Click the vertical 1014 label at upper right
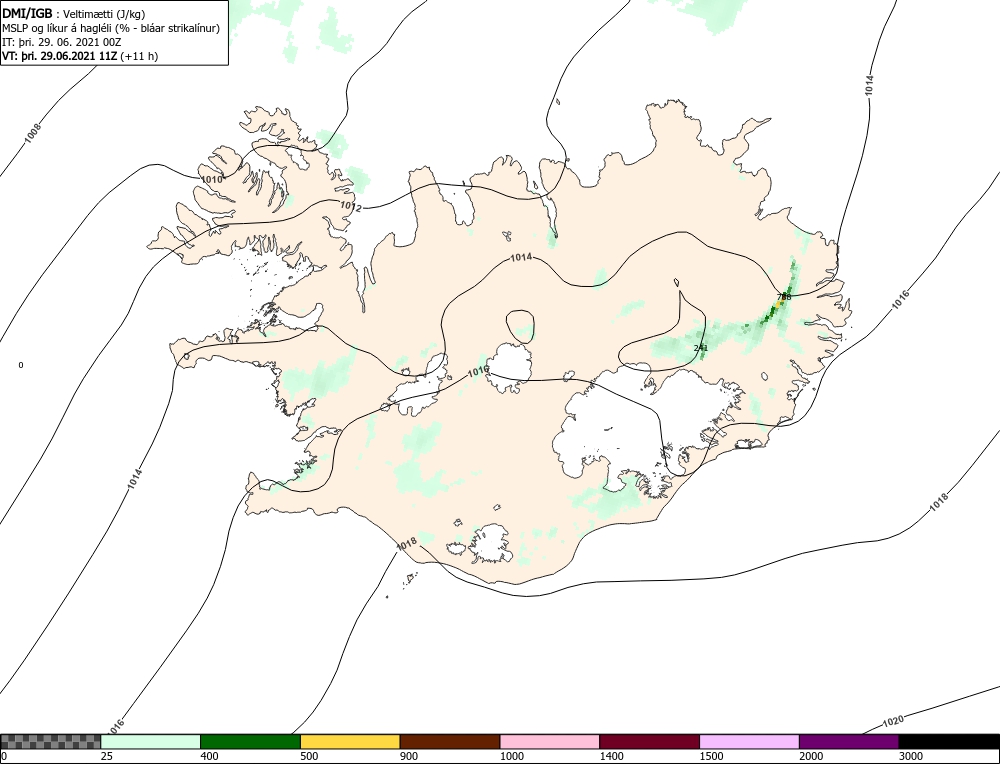1000x764 pixels. pos(869,86)
